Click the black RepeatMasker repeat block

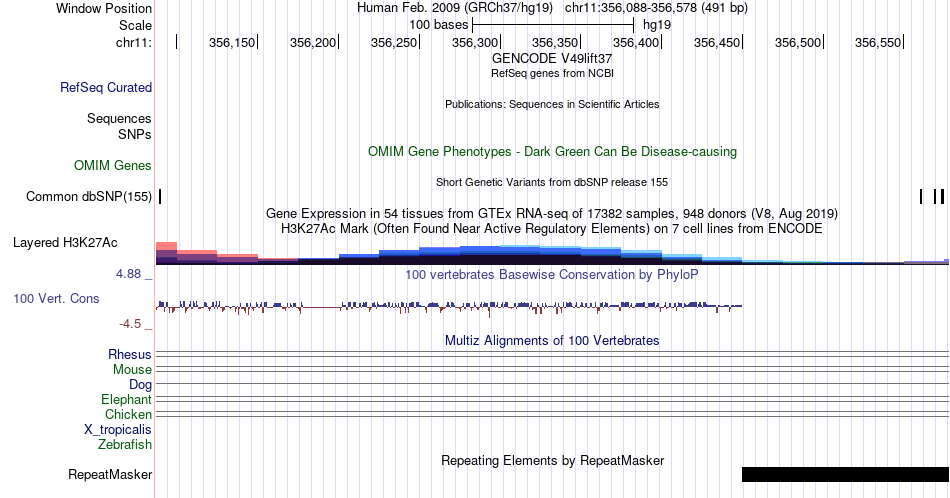click(x=845, y=474)
